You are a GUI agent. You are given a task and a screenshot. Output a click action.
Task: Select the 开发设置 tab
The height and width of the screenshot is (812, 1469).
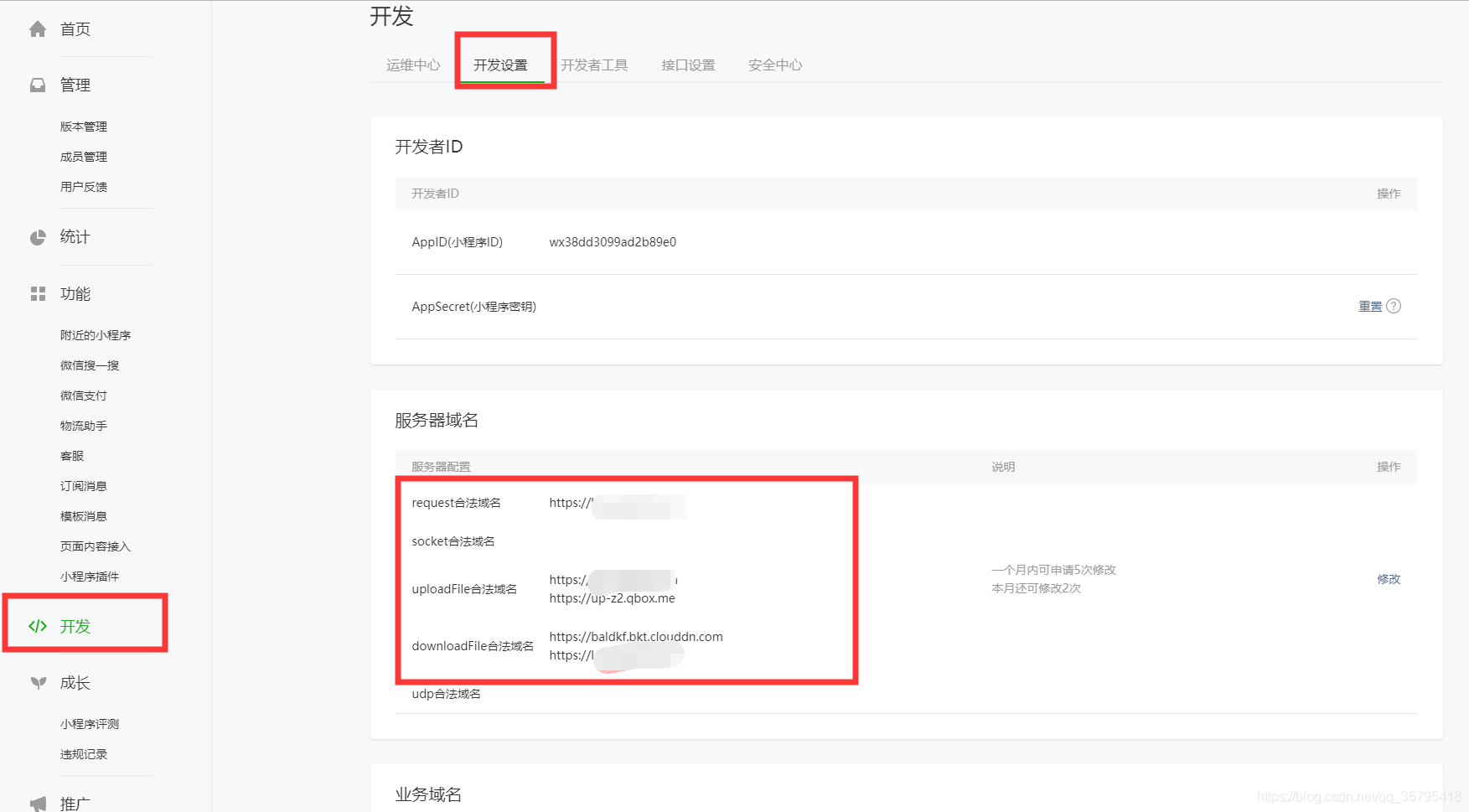(500, 65)
